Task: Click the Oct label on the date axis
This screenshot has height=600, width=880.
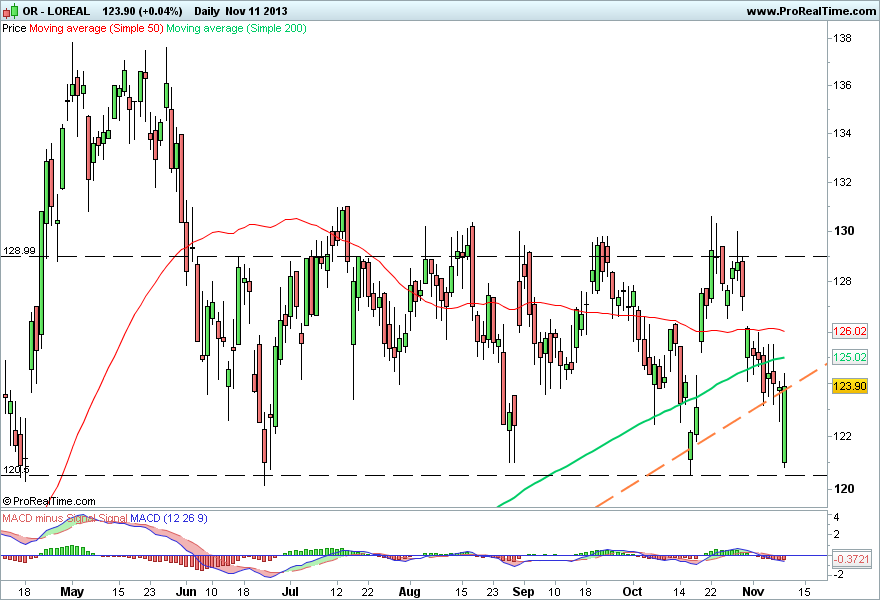Action: 632,592
